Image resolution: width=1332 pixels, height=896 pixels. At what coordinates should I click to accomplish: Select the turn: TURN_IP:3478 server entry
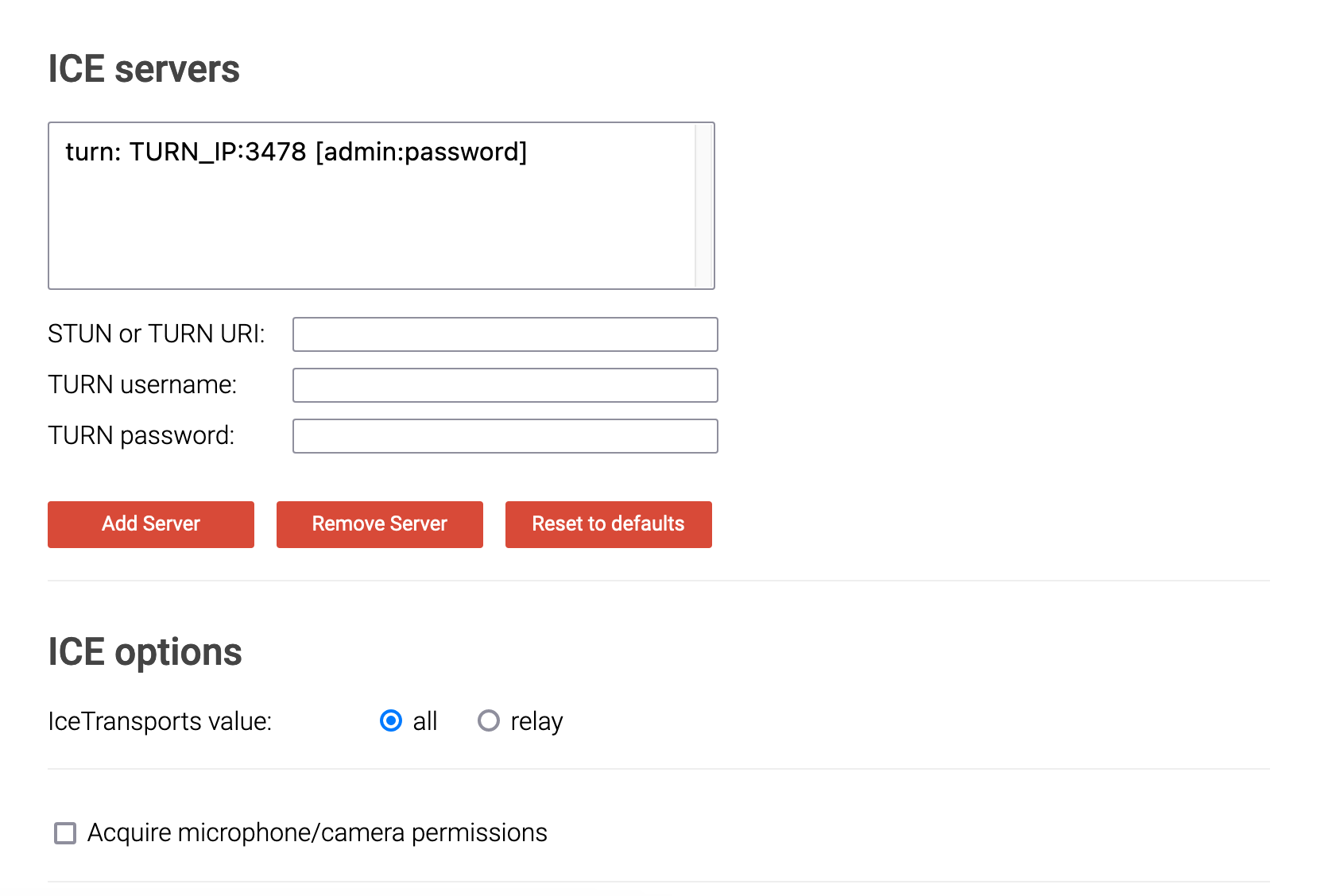(x=296, y=152)
